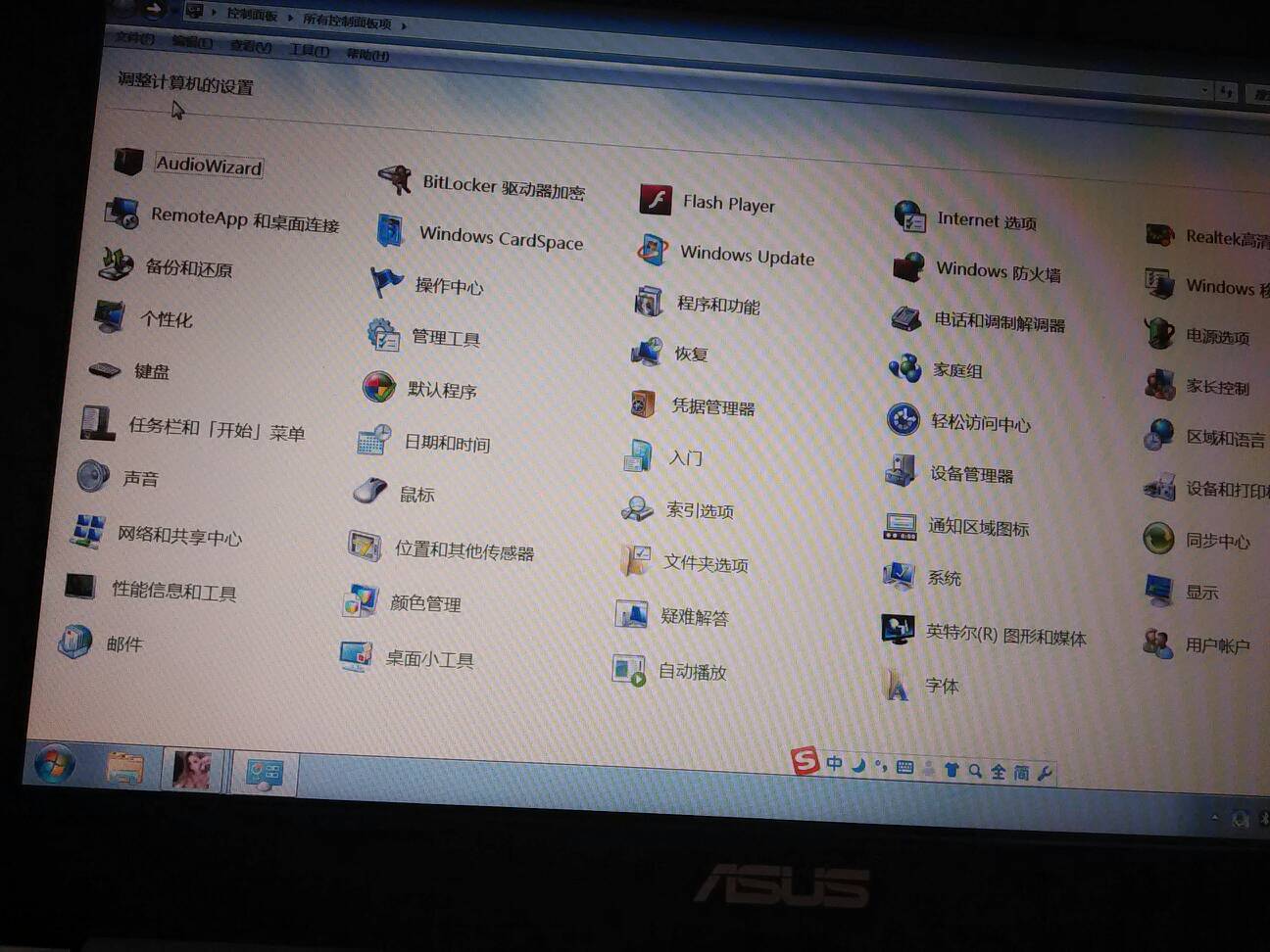Expand the arrow after 控制面板 breadcrumb
The image size is (1270, 952).
pyautogui.click(x=291, y=18)
